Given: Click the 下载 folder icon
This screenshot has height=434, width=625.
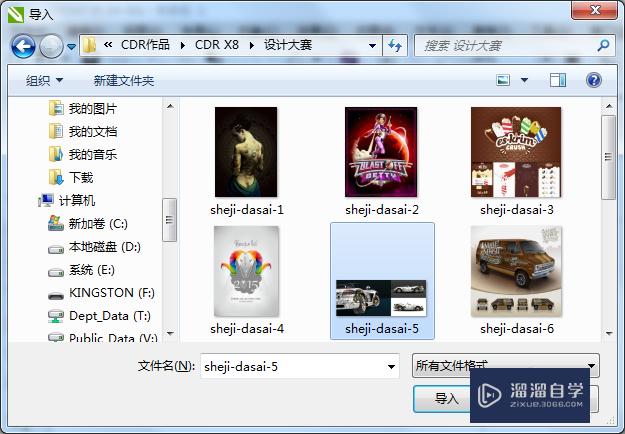Looking at the screenshot, I should click(56, 177).
